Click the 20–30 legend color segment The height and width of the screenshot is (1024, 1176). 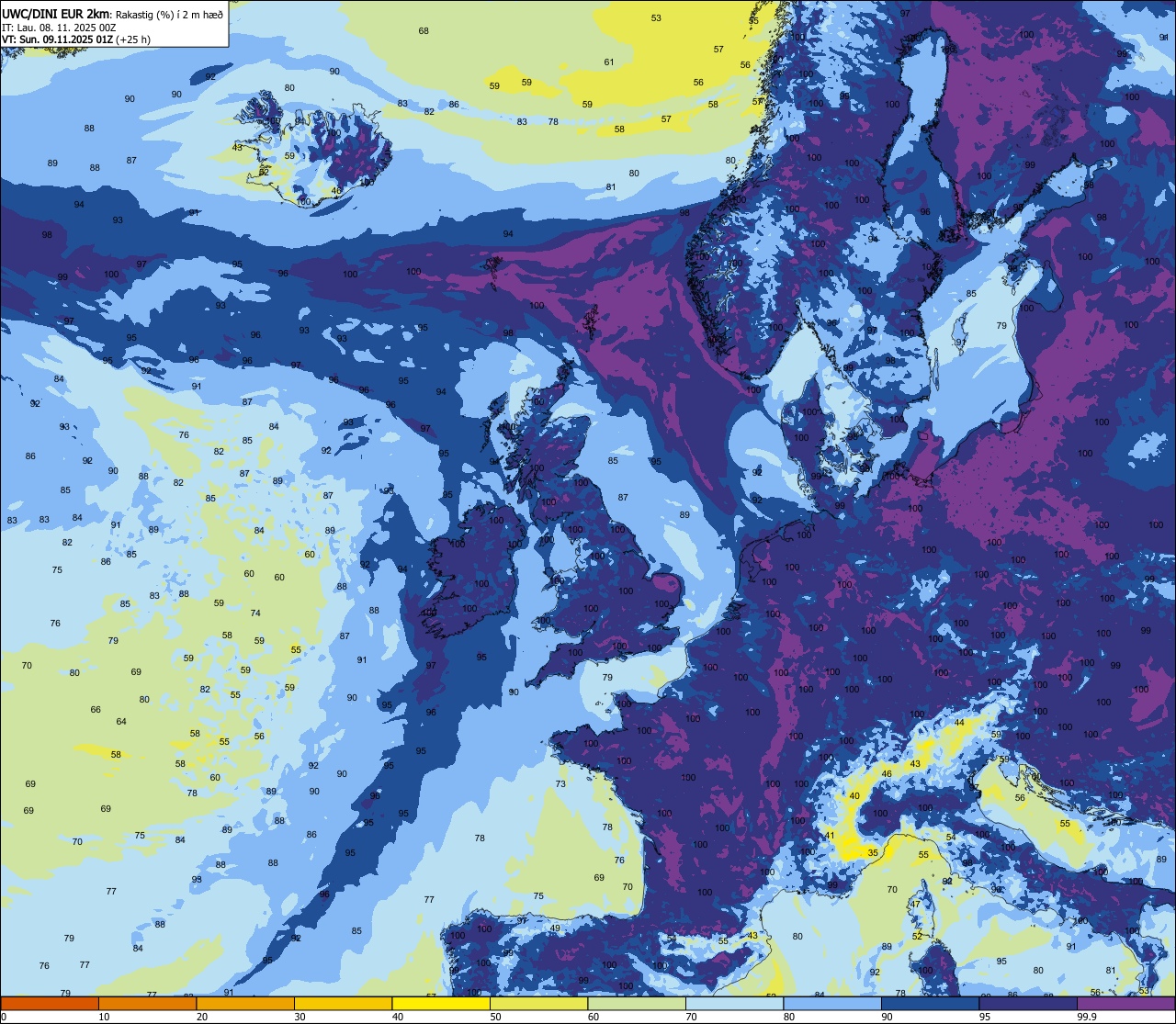245,1003
